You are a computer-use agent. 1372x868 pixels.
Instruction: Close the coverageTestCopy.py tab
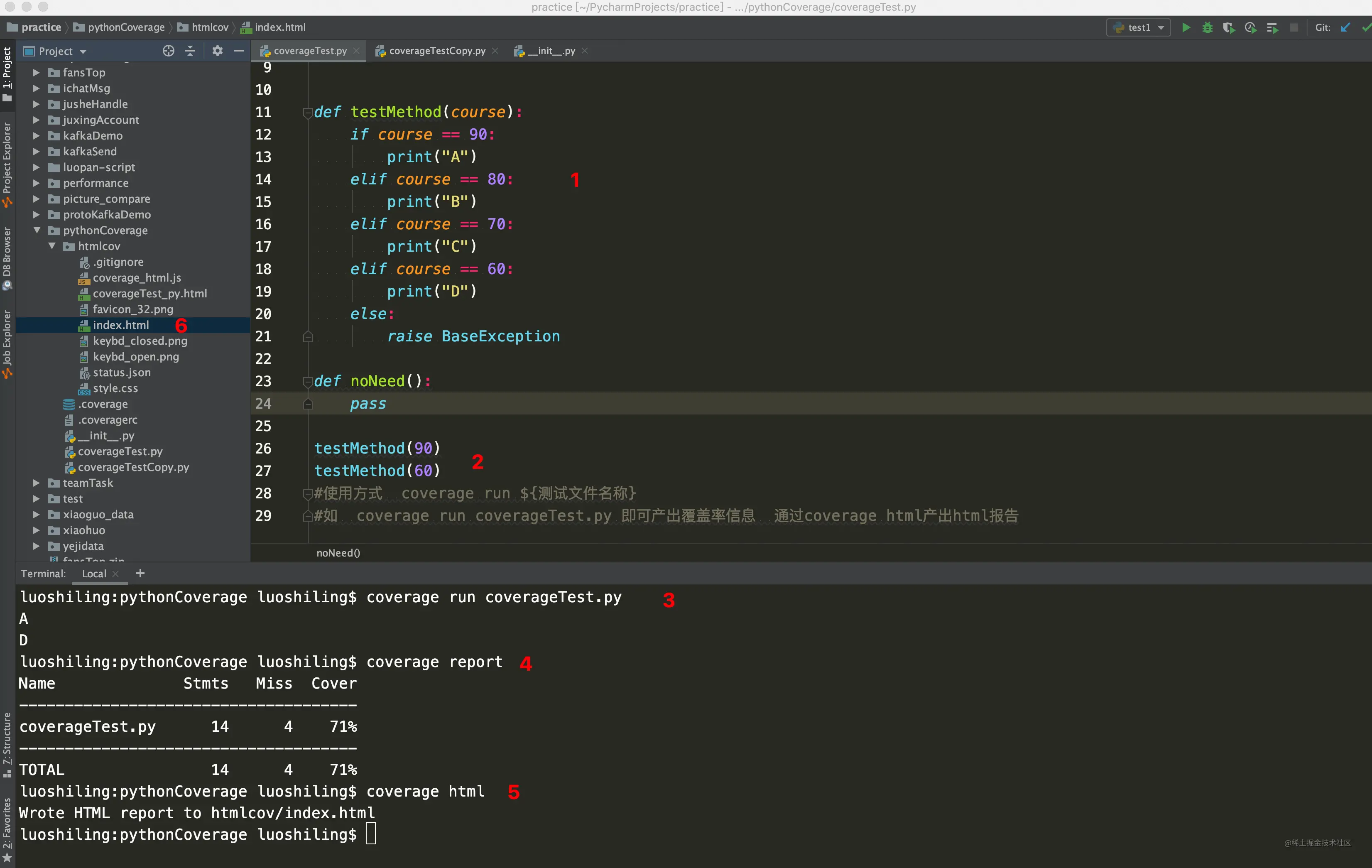click(x=495, y=51)
